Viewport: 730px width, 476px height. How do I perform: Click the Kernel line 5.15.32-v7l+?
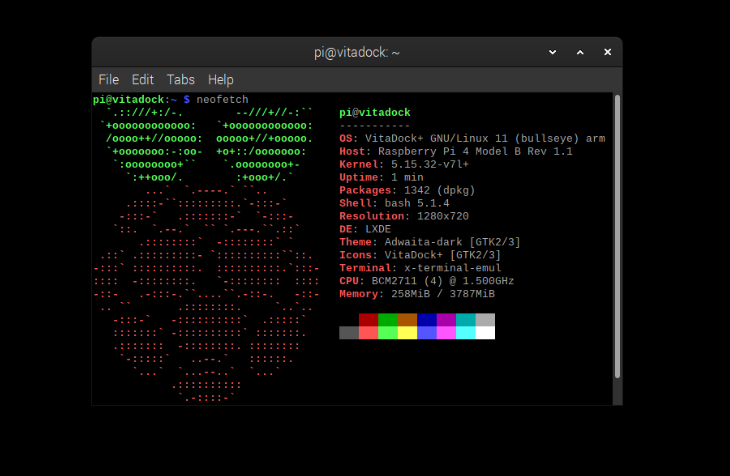click(x=404, y=164)
